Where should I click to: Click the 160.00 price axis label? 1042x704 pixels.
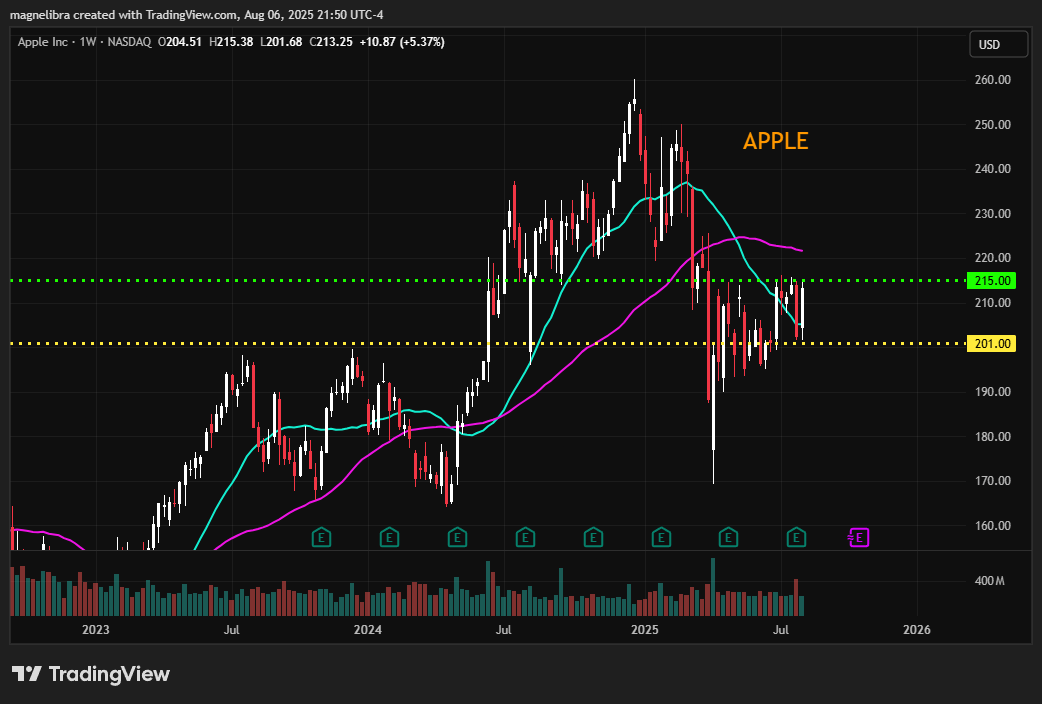(993, 526)
